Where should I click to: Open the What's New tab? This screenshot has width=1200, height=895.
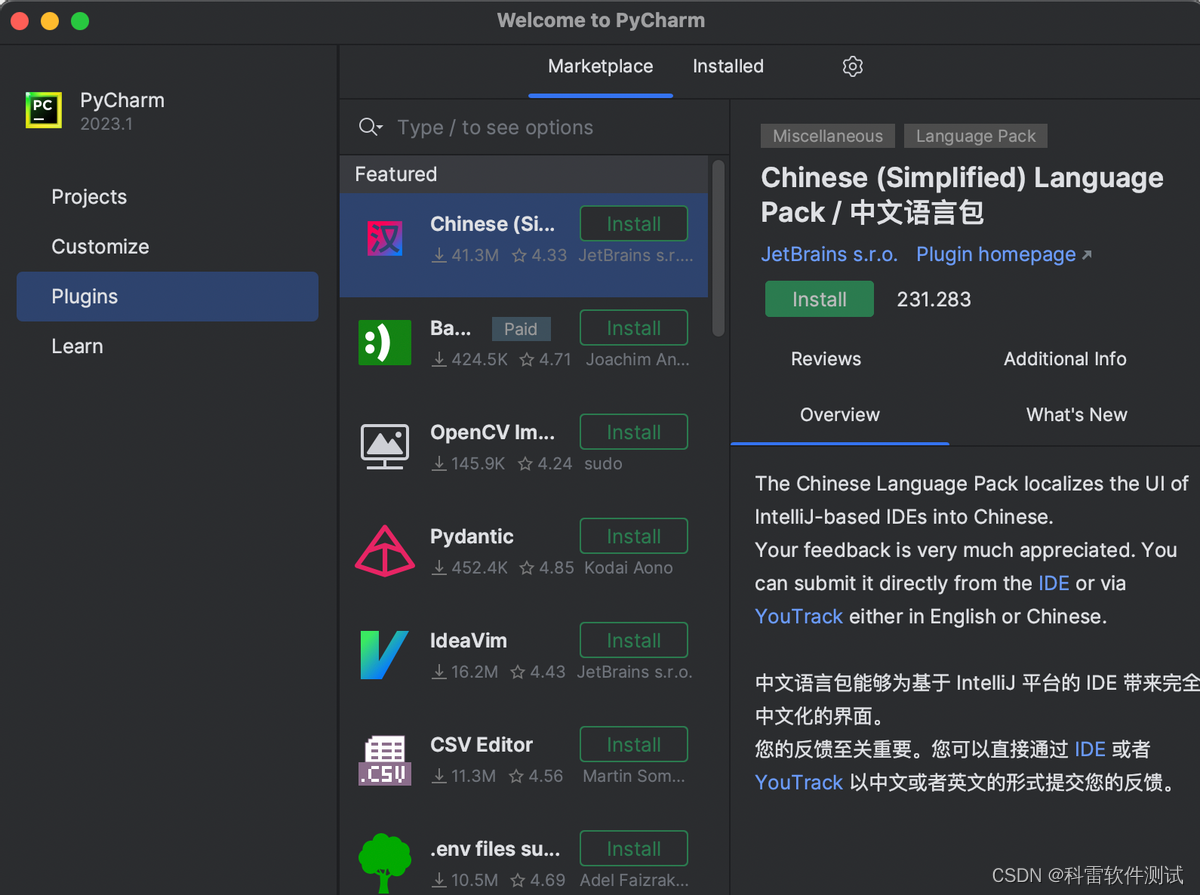click(x=1076, y=415)
